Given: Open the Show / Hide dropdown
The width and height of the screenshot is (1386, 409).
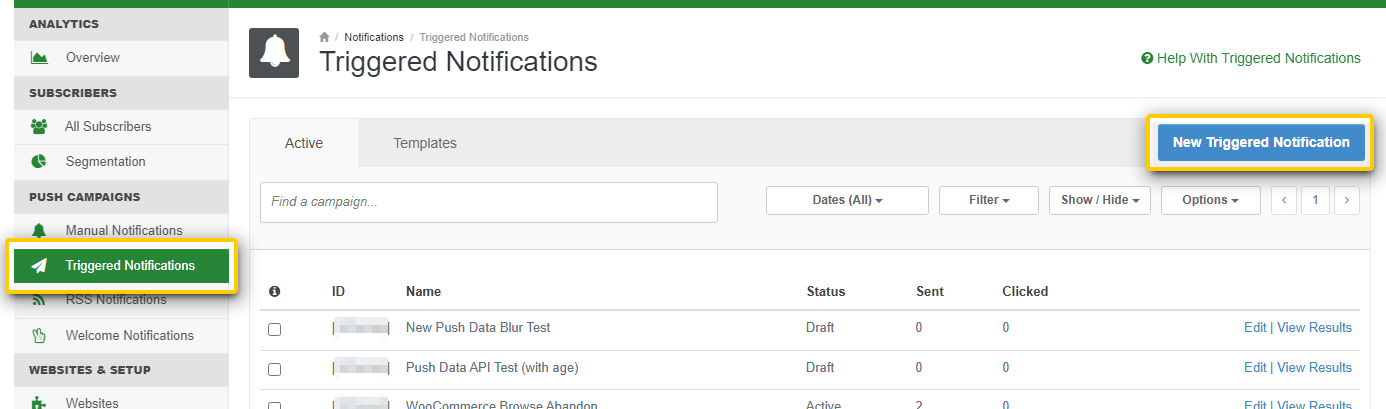Looking at the screenshot, I should click(1099, 200).
